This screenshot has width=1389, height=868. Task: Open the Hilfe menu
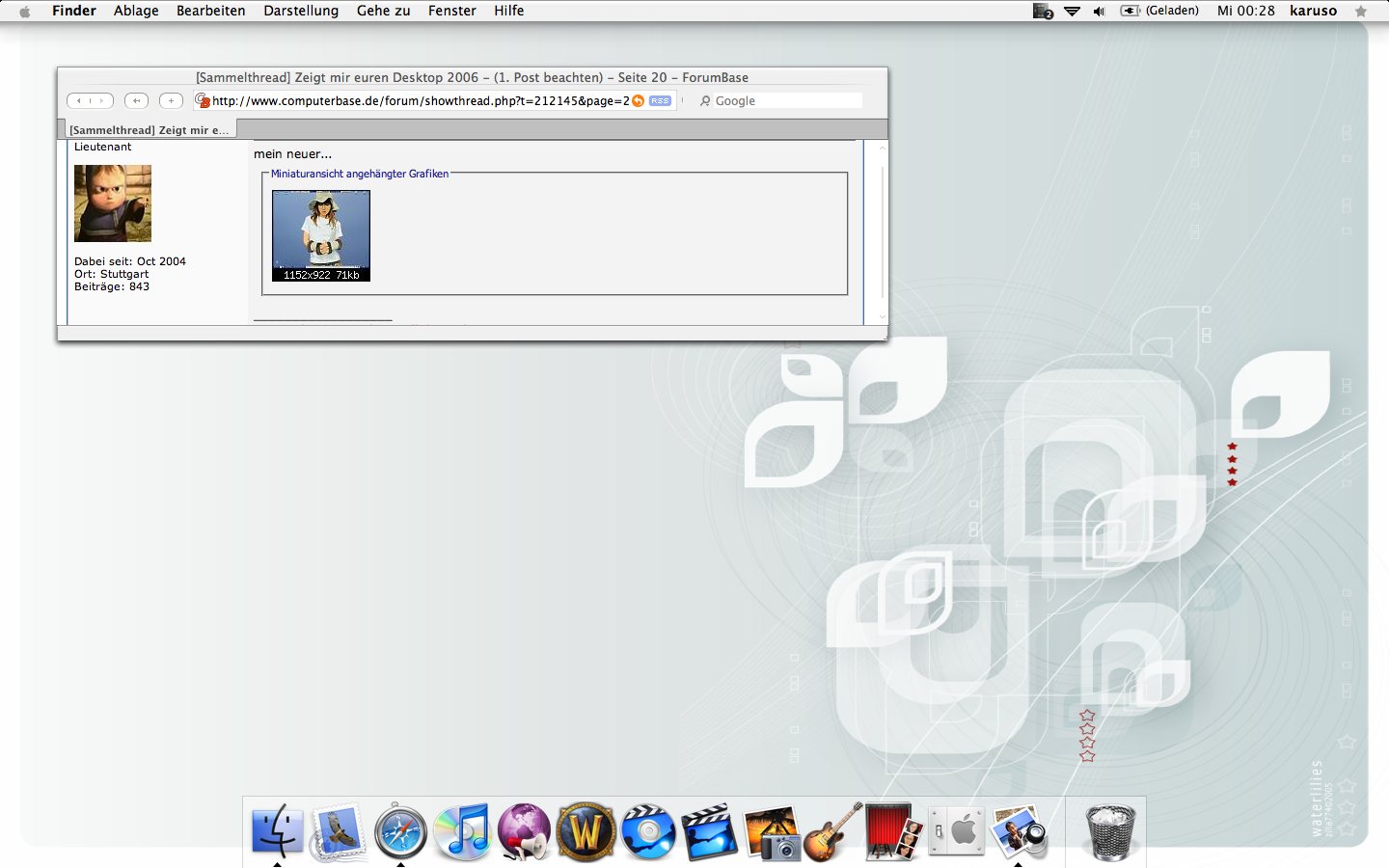pos(509,11)
